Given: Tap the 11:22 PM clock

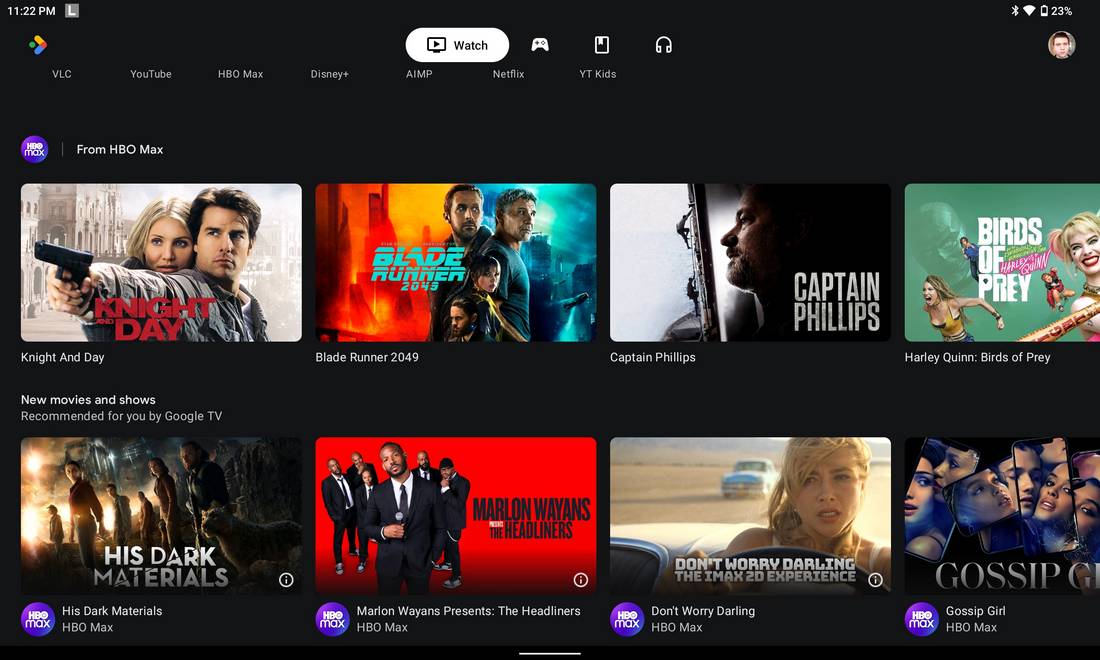Looking at the screenshot, I should (x=31, y=11).
